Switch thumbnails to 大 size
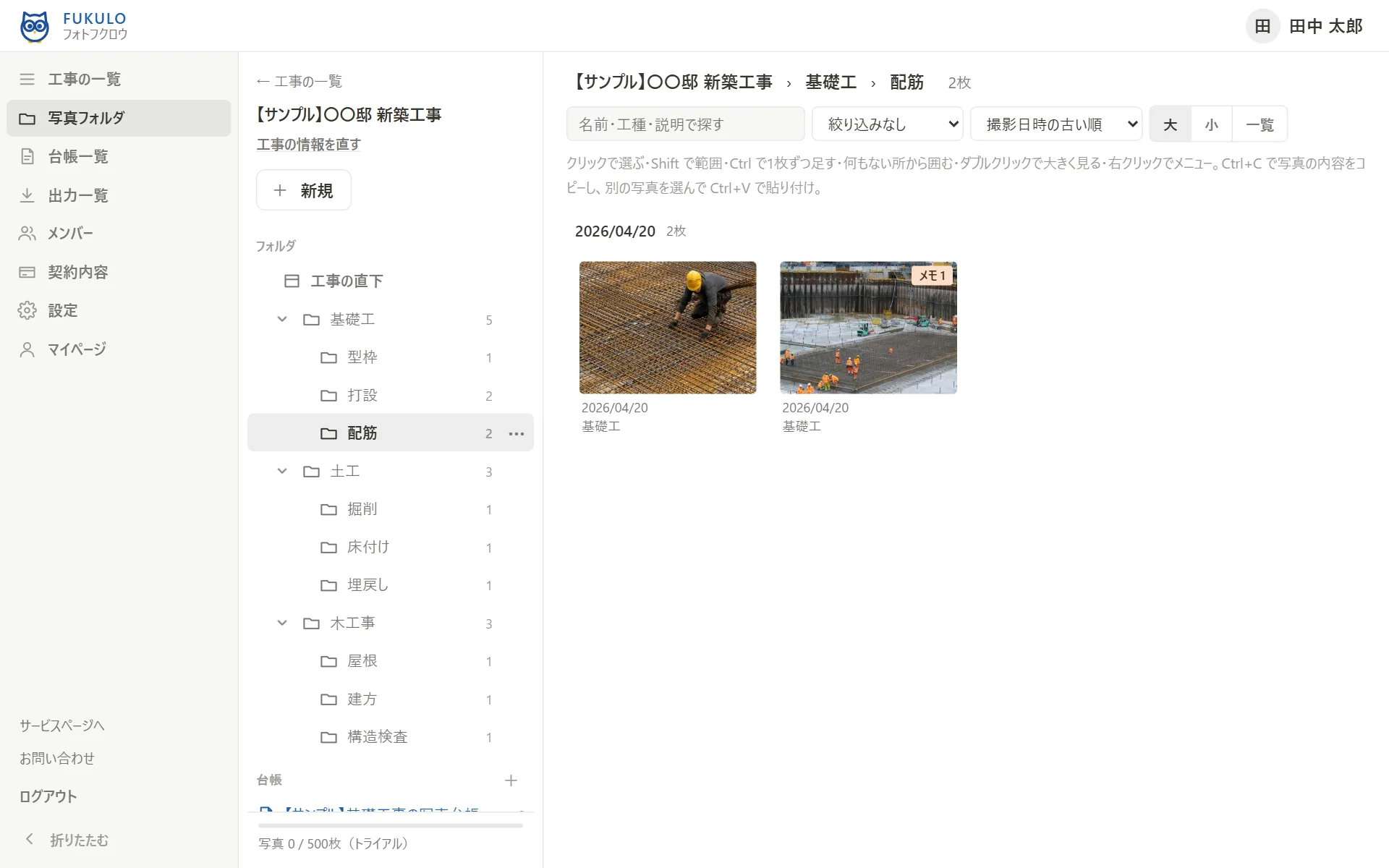Screen dimensions: 1389x868 point(1170,124)
